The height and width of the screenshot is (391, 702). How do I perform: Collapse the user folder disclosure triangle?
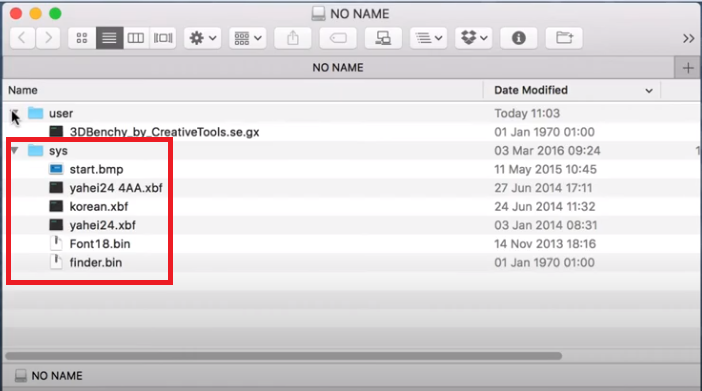point(15,113)
